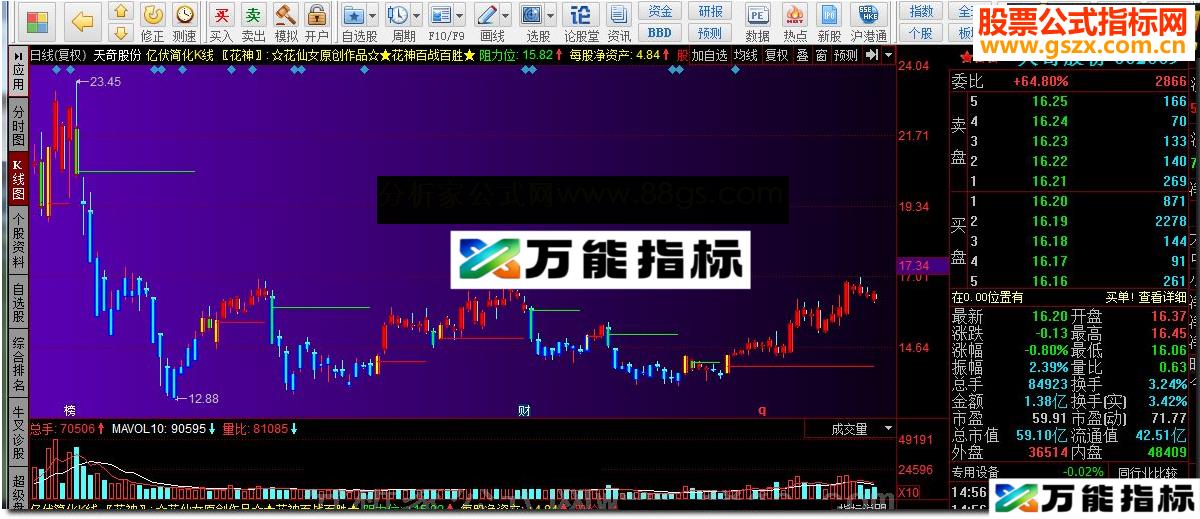Go back with the yellow left arrow
This screenshot has width=1200, height=519.
pos(83,22)
